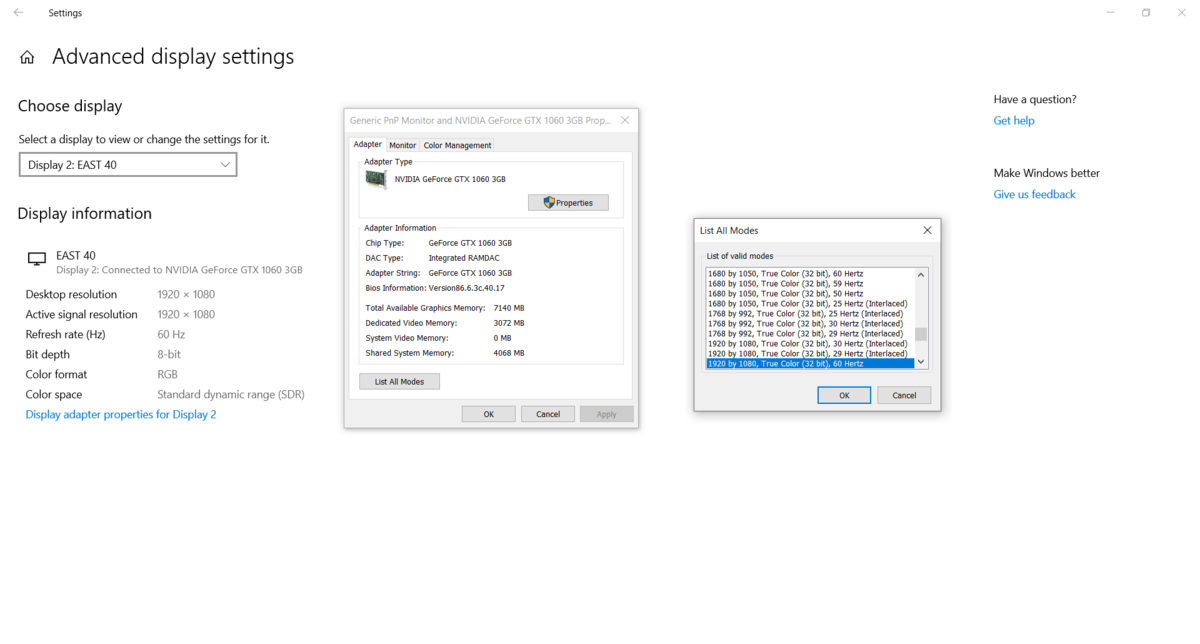
Task: Open Display adapter properties for Display 2
Action: 121,414
